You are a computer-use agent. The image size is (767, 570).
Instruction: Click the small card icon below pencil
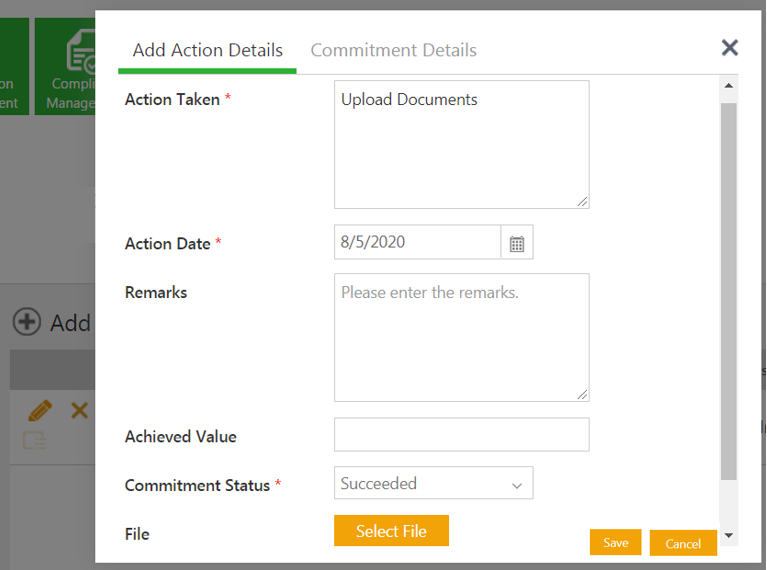[x=35, y=440]
